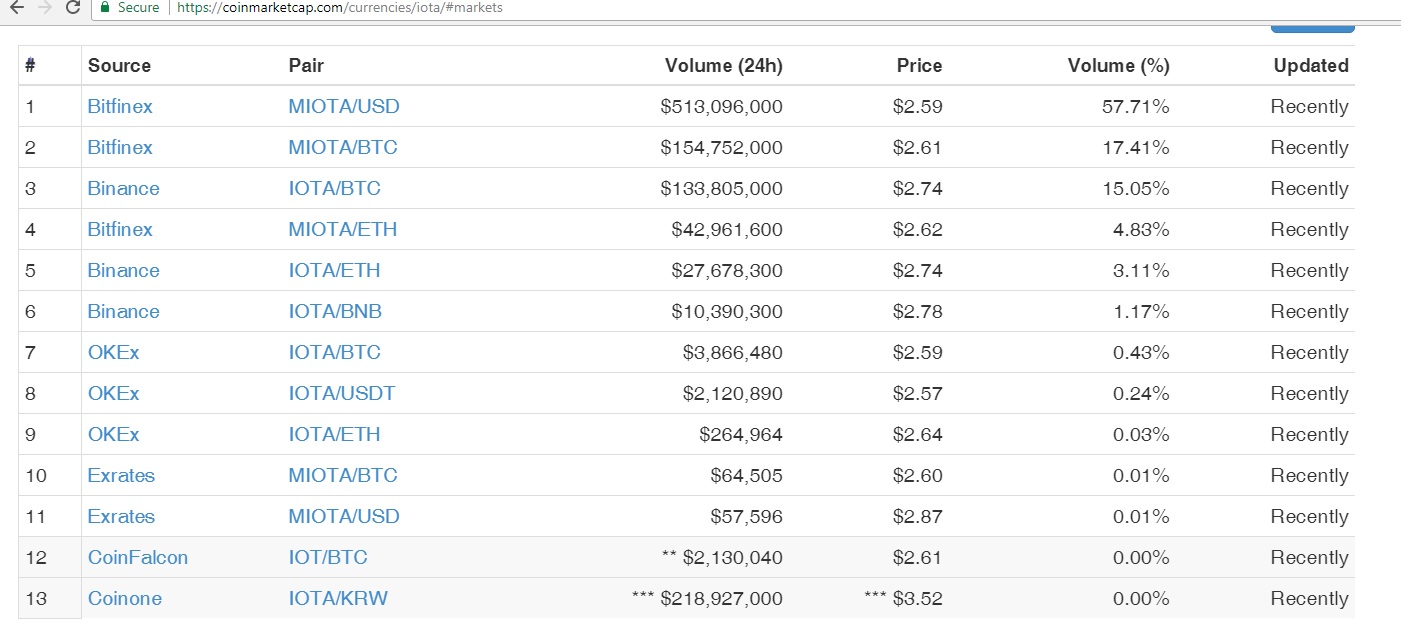Select the 17.41% volume share
1401x629 pixels.
pyautogui.click(x=1136, y=147)
